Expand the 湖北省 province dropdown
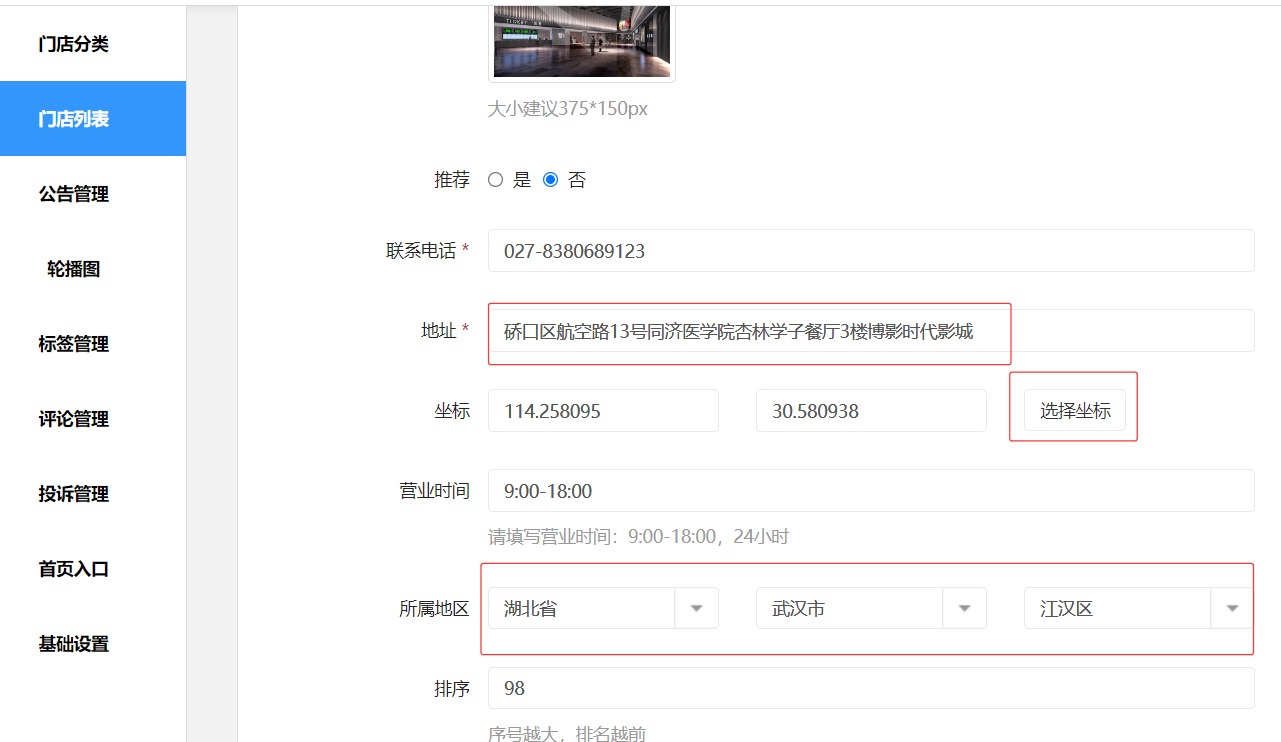The image size is (1281, 742). coord(602,608)
